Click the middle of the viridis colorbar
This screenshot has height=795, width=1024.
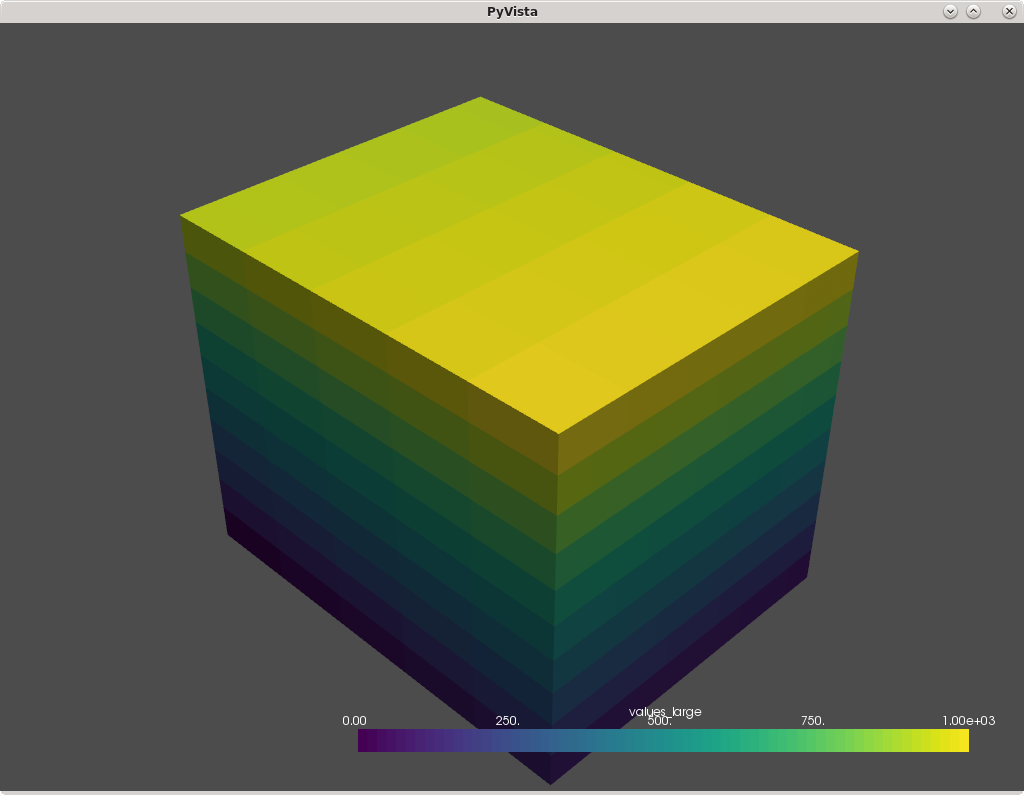pyautogui.click(x=663, y=741)
